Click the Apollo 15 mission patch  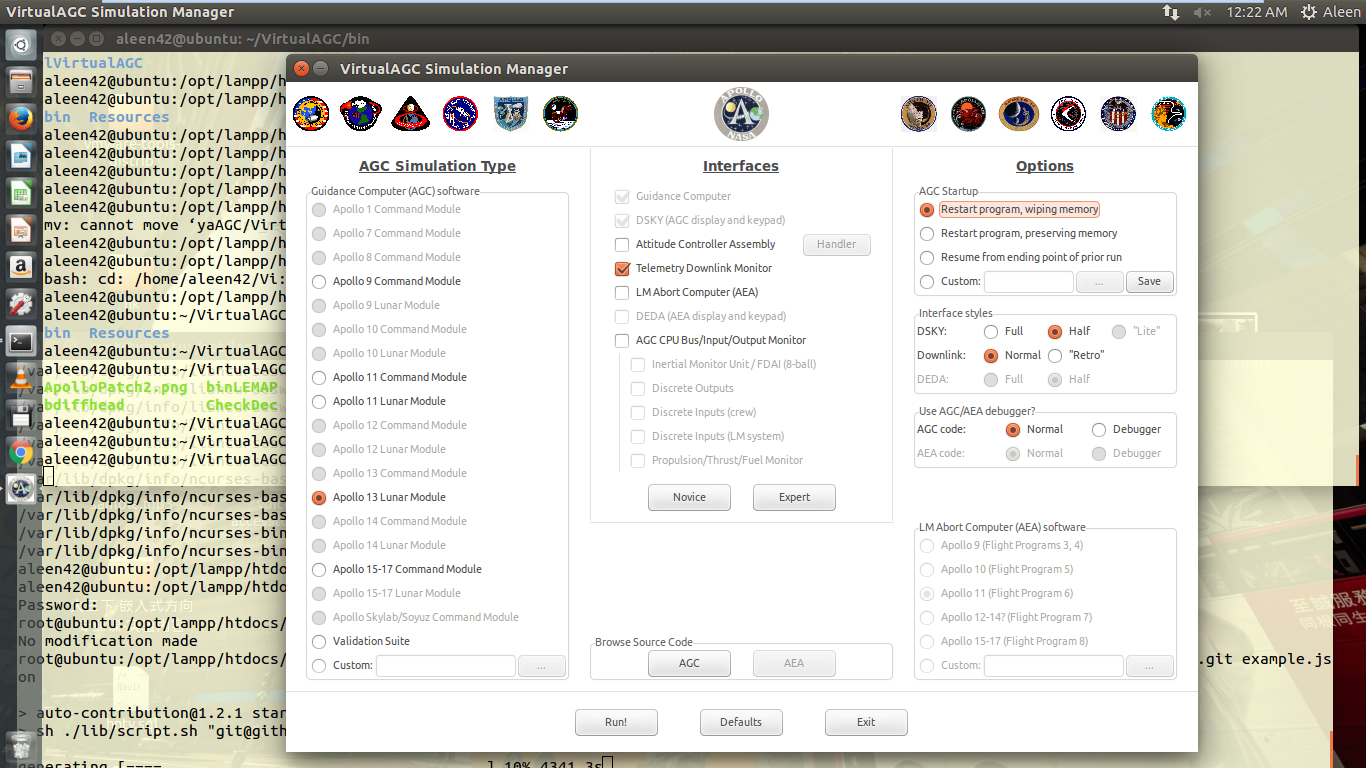(1069, 114)
